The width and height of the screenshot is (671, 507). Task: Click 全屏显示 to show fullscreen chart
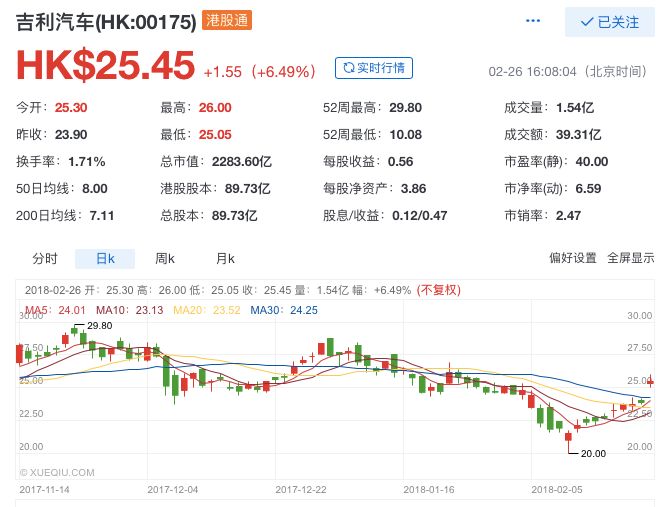pos(631,258)
